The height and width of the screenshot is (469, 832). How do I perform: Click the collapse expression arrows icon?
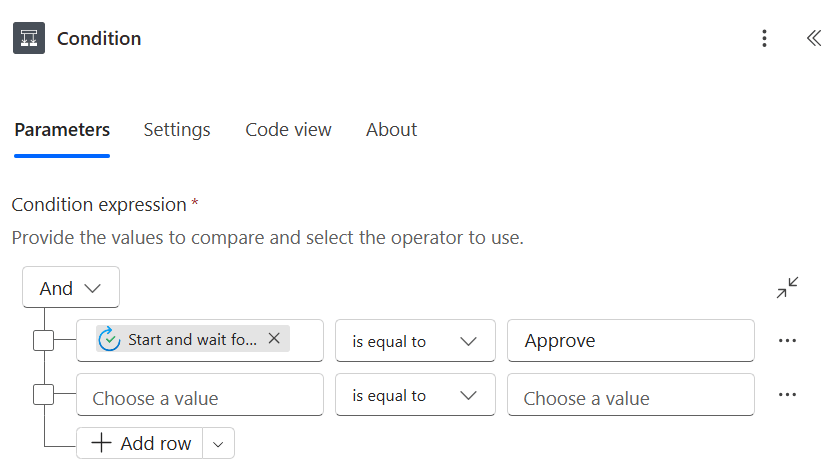pyautogui.click(x=787, y=288)
